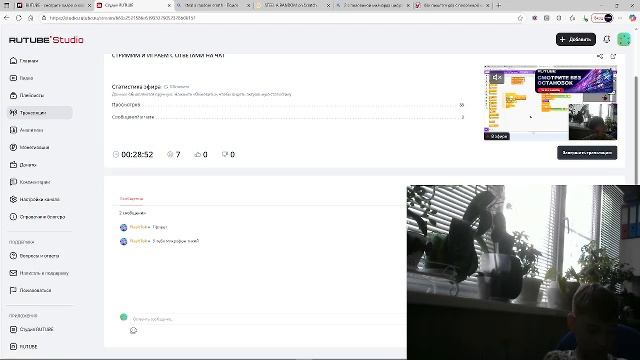Screen dimensions: 640x360
Task: Click the Завершить трансляцию button
Action: tap(587, 153)
